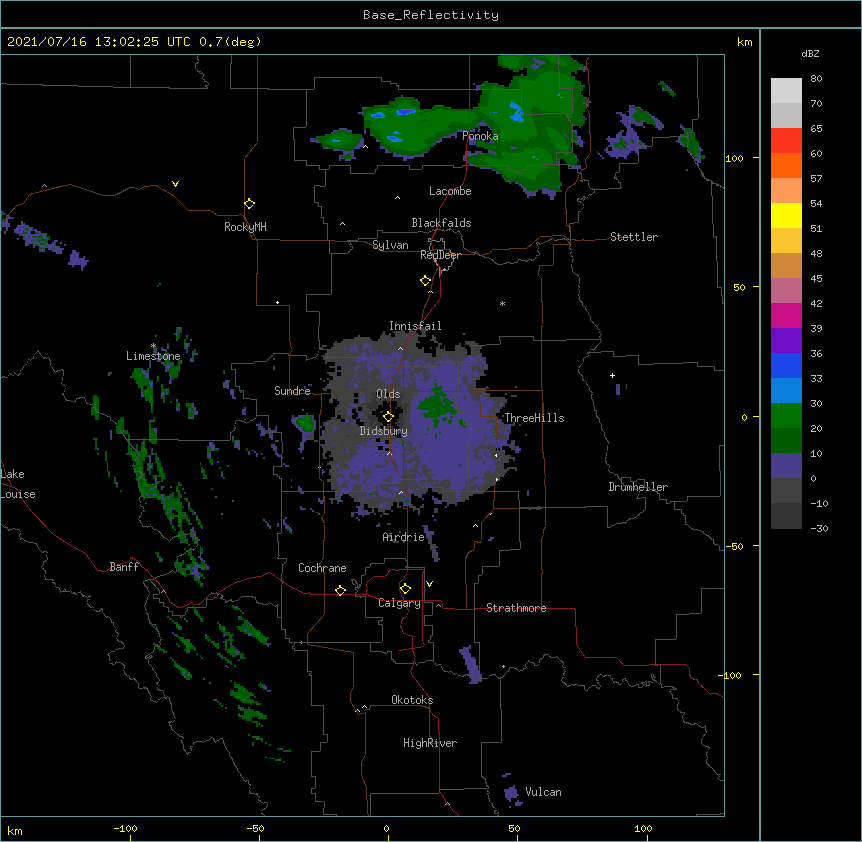Screen dimensions: 862x842
Task: Click the purple legend swatch between 36 and 39
Action: click(x=786, y=341)
